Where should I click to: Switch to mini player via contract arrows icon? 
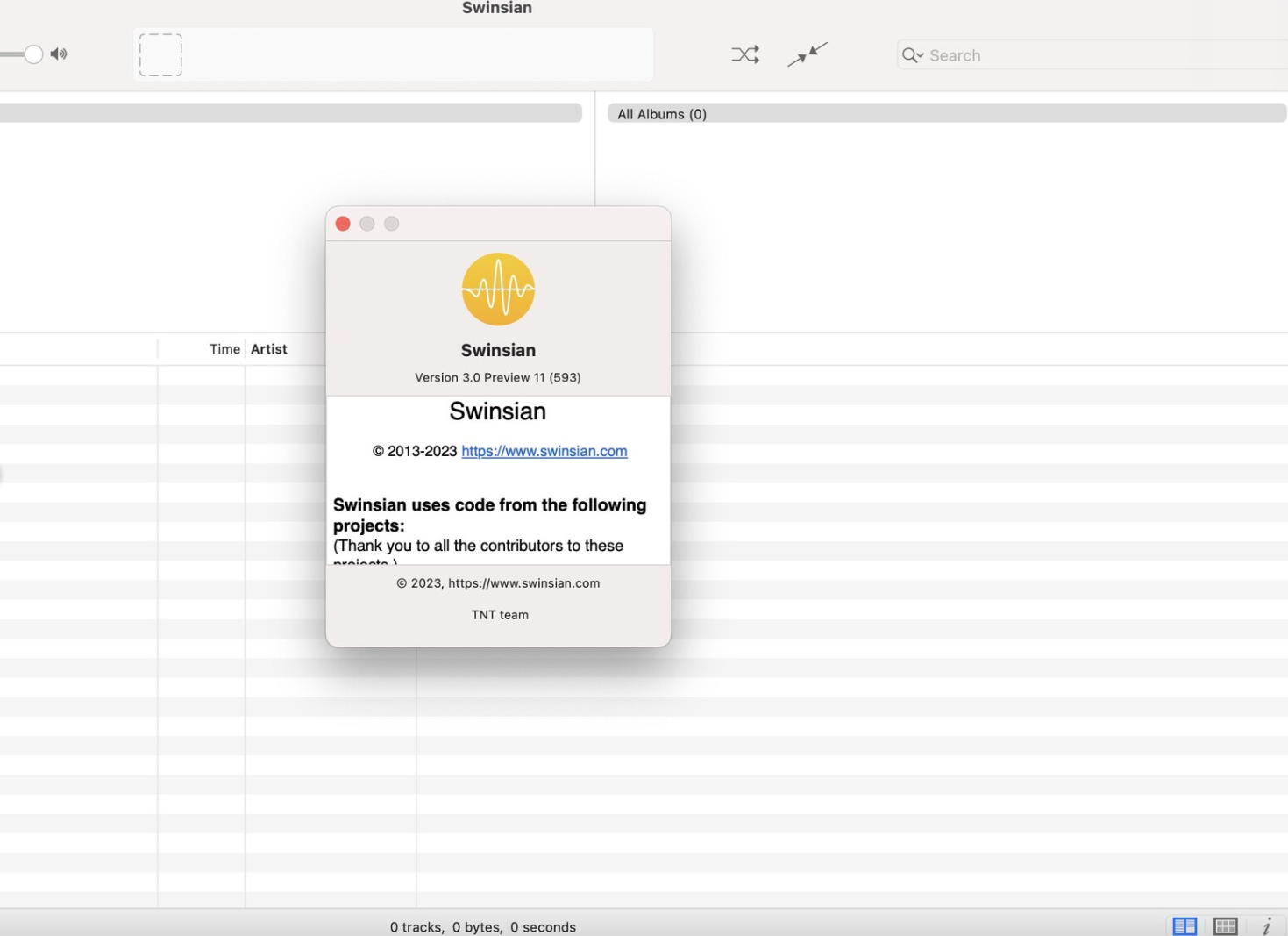click(806, 54)
